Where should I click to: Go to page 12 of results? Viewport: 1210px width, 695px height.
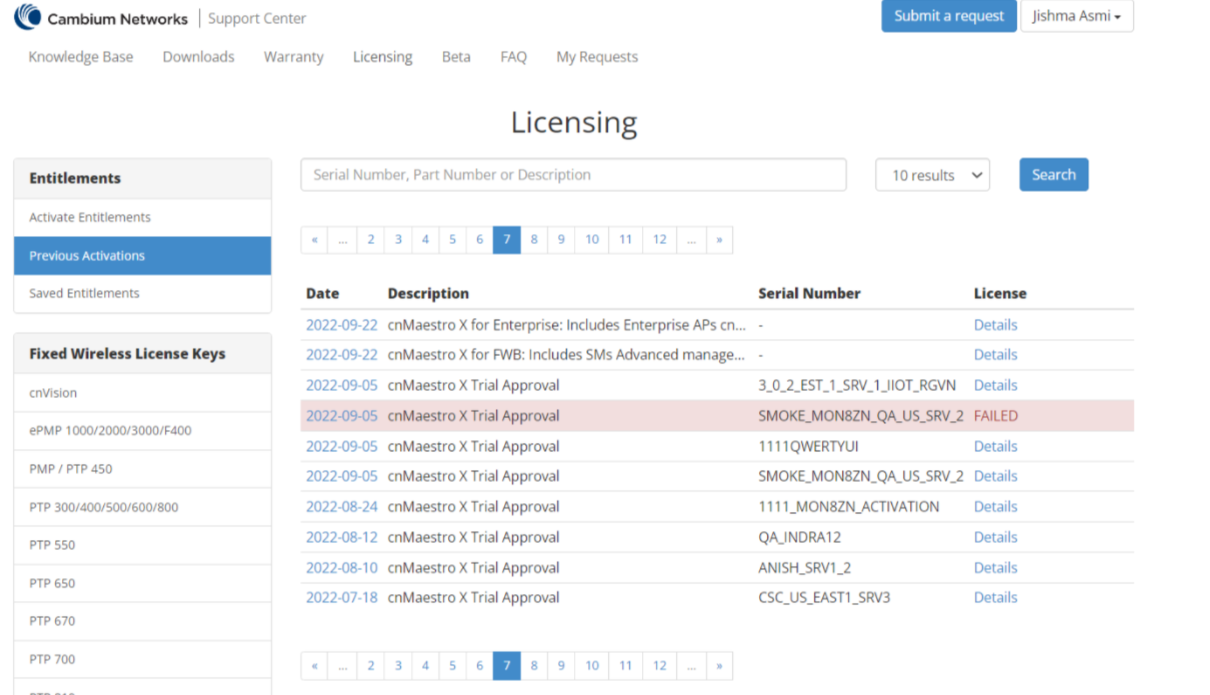(659, 239)
